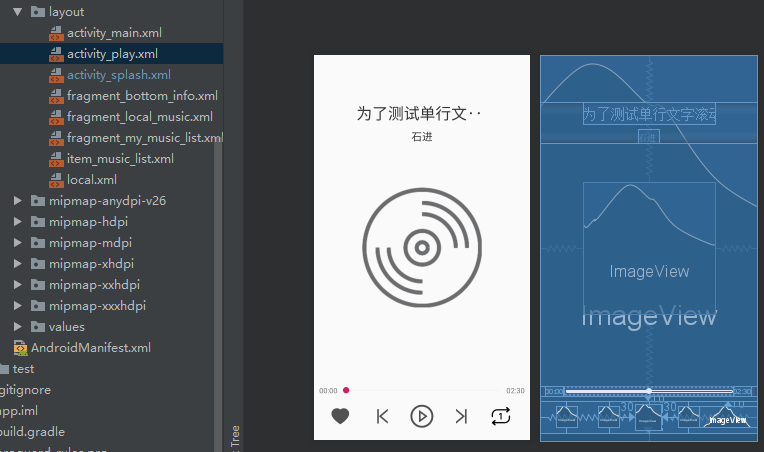Click the previous track icon in preview

tap(382, 416)
